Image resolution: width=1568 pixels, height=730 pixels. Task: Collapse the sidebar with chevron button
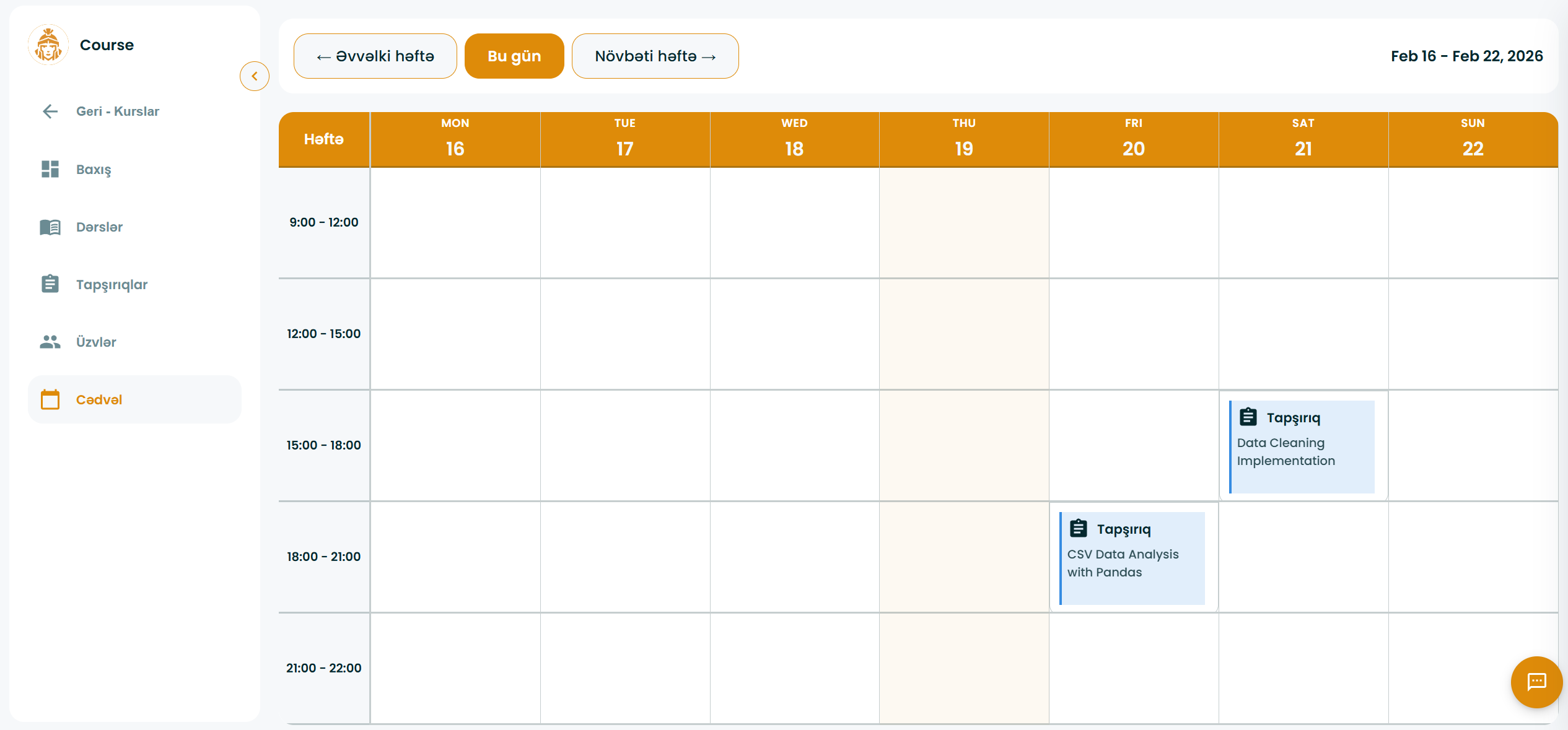coord(255,76)
